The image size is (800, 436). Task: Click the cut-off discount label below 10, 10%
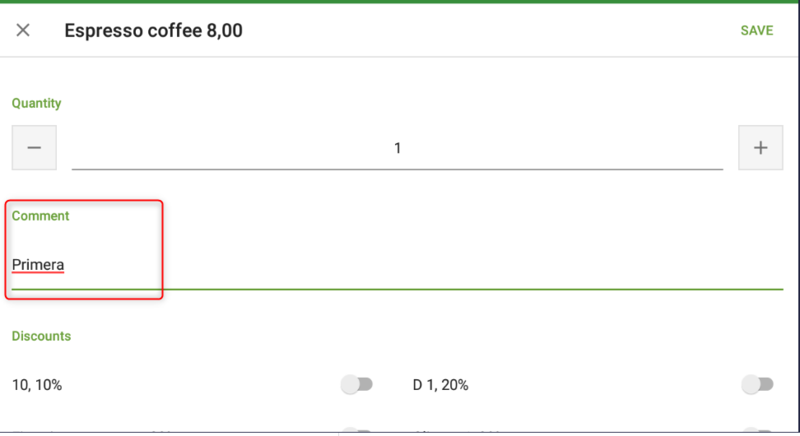click(x=100, y=431)
